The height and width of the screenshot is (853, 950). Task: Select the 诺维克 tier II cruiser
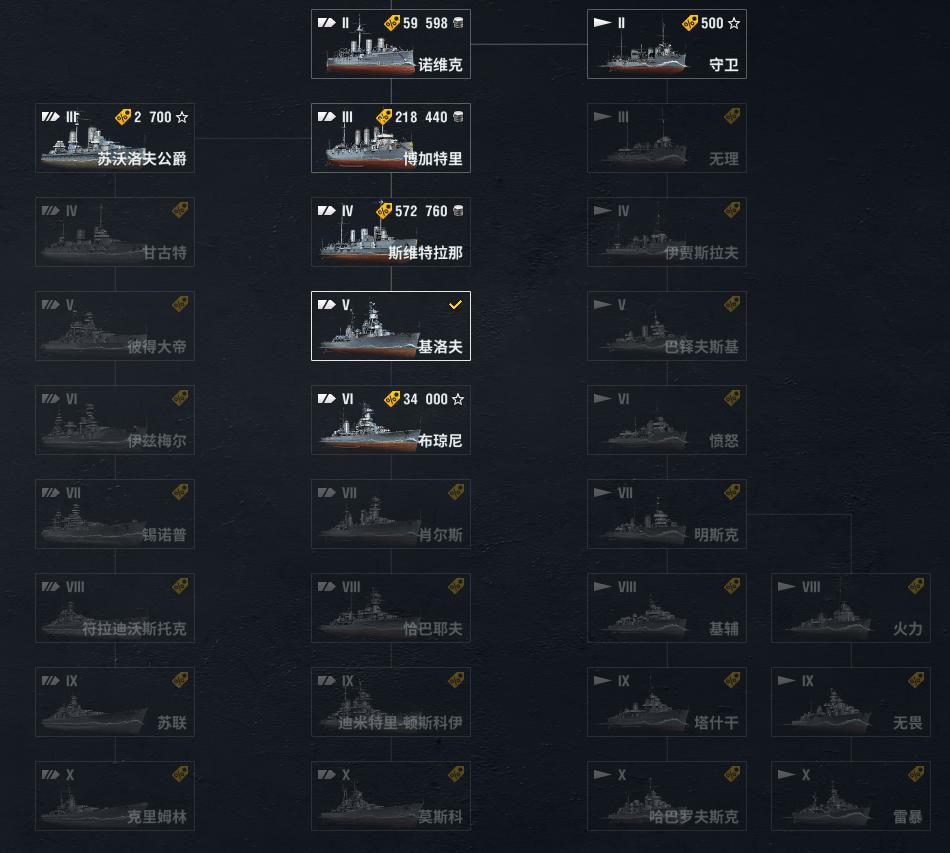(x=390, y=45)
